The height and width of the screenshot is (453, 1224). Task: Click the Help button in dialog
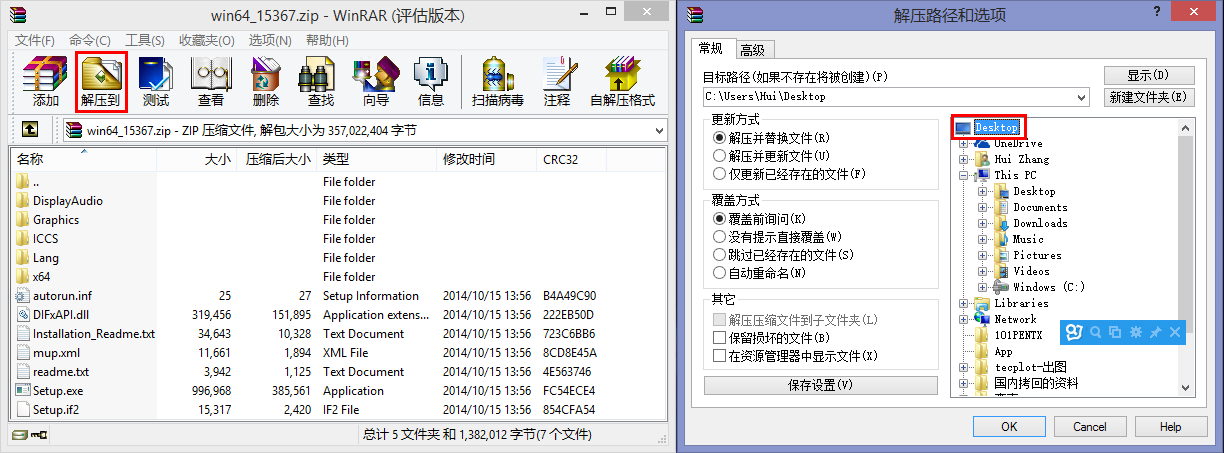coord(1171,426)
